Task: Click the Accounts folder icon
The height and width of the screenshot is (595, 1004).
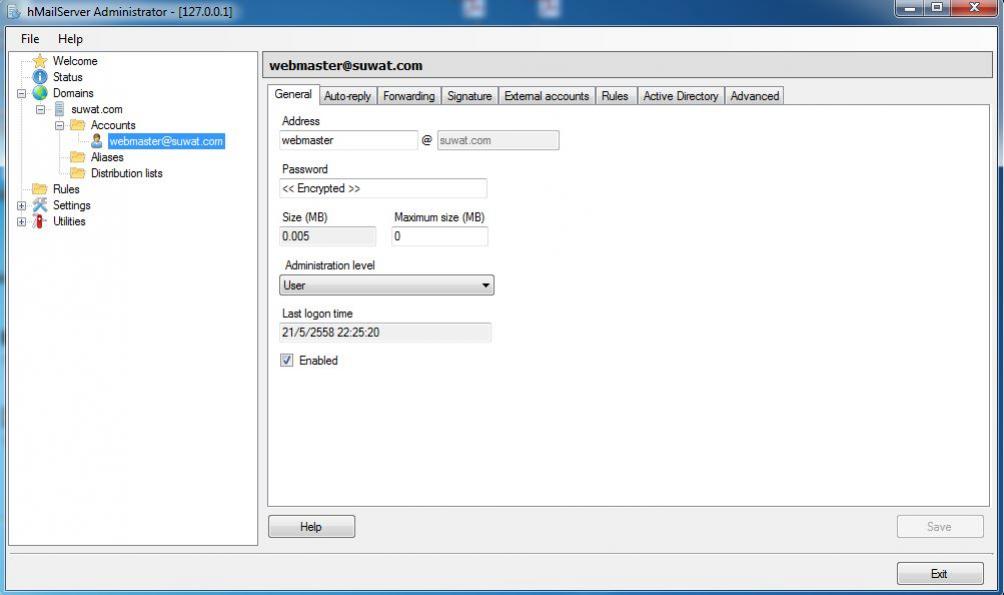Action: click(77, 125)
